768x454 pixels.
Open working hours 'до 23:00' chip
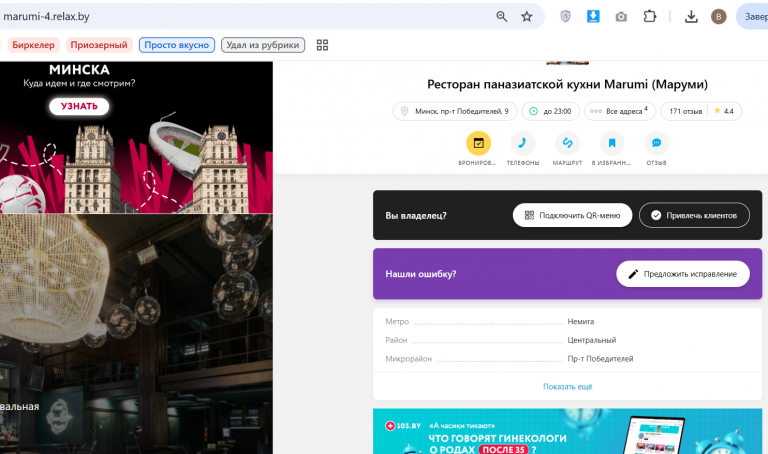pyautogui.click(x=551, y=111)
